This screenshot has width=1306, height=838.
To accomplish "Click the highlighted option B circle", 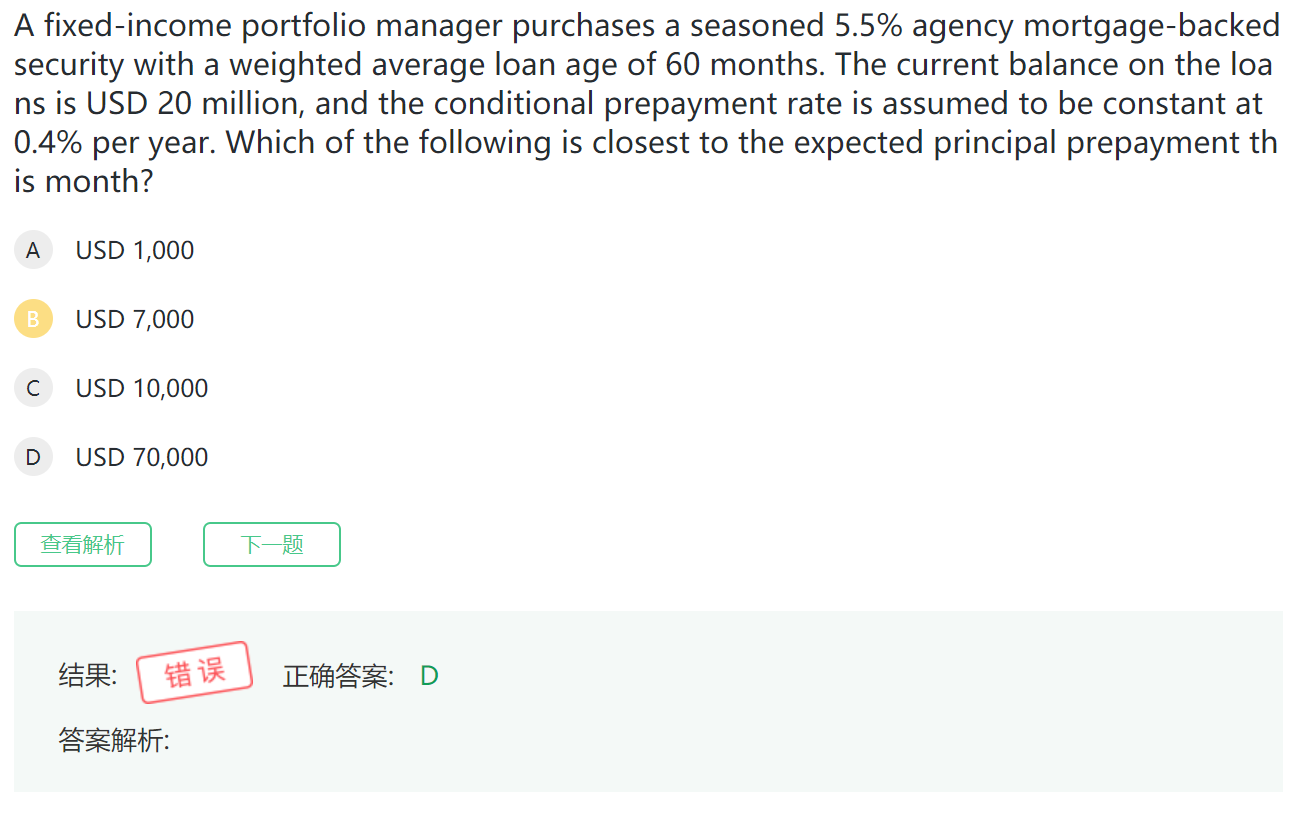I will pos(33,319).
